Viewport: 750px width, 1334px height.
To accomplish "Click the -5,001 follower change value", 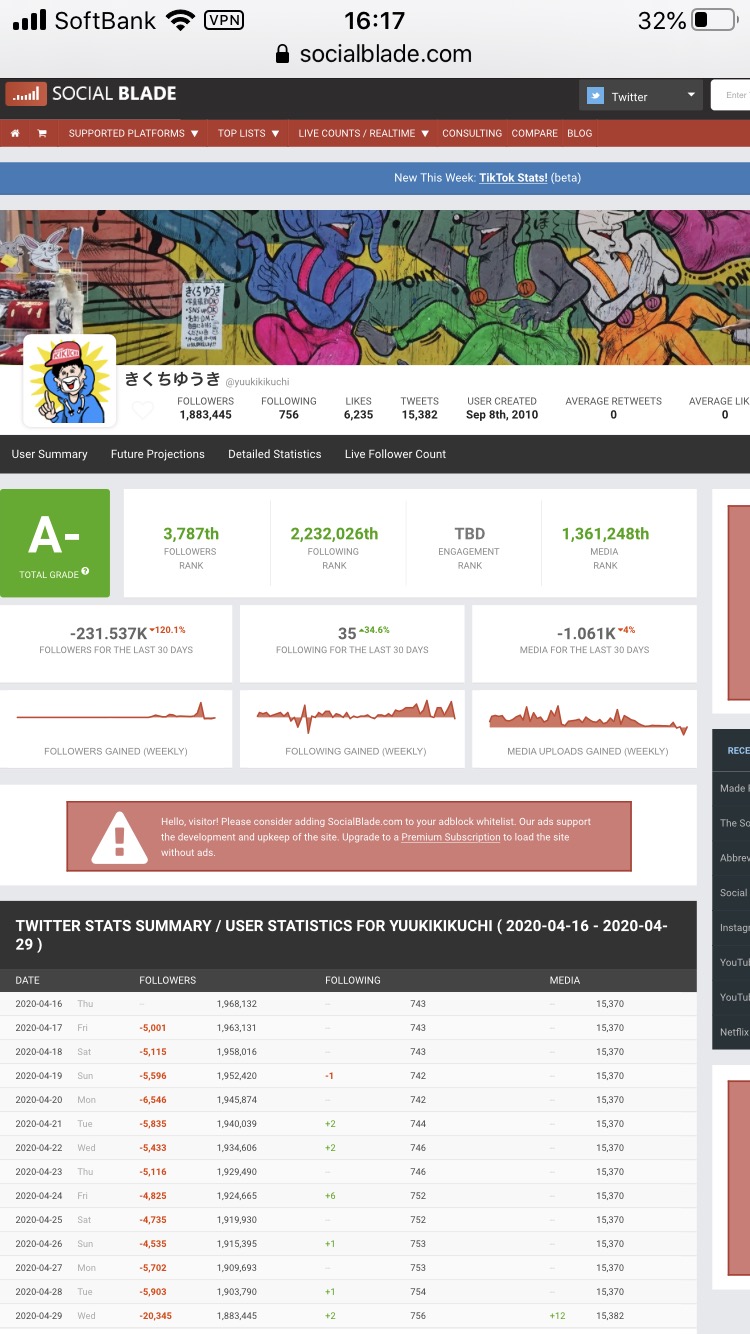I will click(152, 1028).
